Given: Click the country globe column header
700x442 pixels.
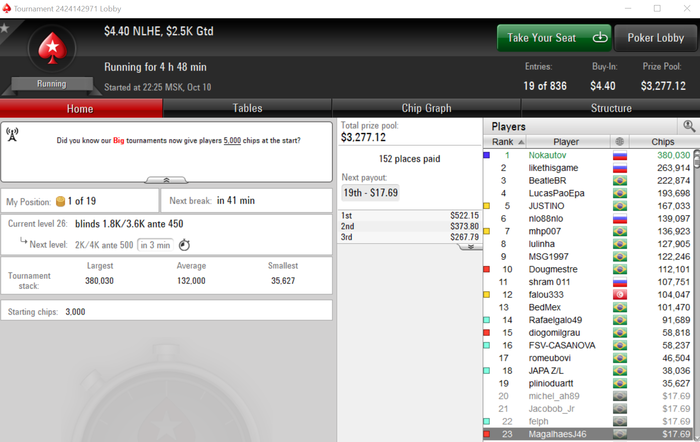Looking at the screenshot, I should point(619,142).
